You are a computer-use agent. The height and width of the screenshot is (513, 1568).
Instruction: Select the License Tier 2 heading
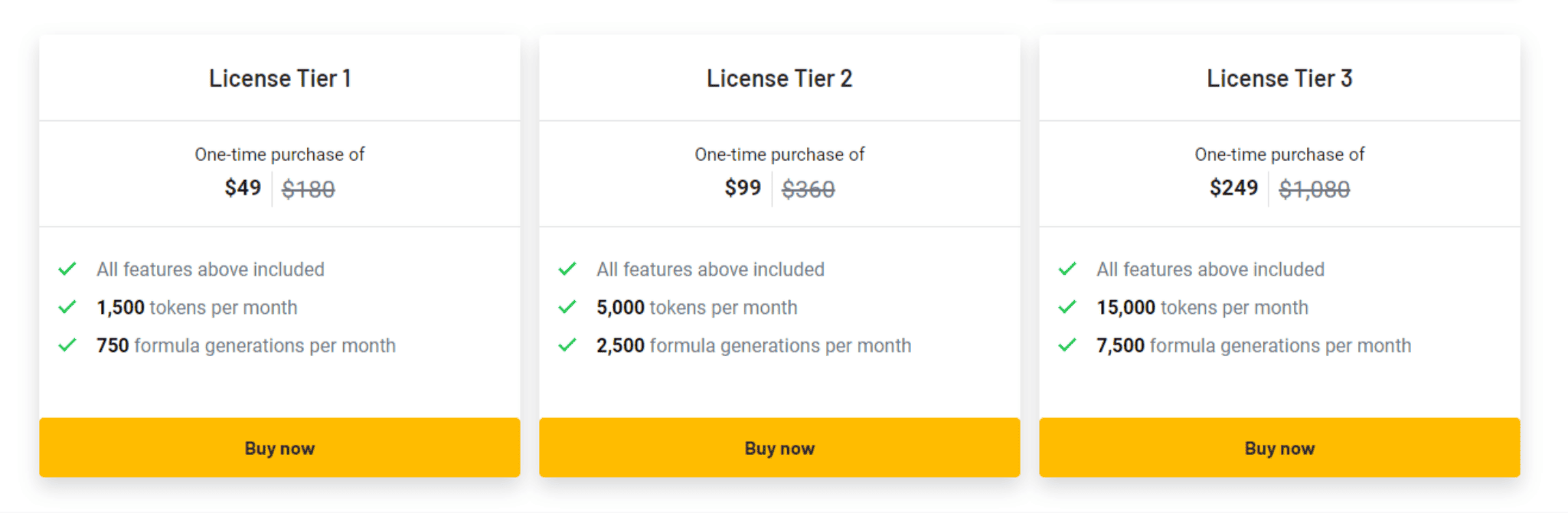point(779,78)
